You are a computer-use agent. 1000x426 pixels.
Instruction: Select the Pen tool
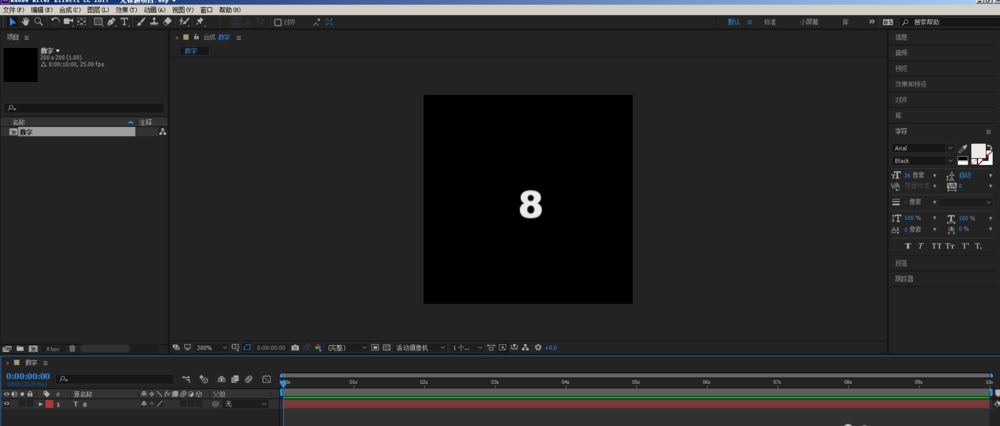(111, 22)
